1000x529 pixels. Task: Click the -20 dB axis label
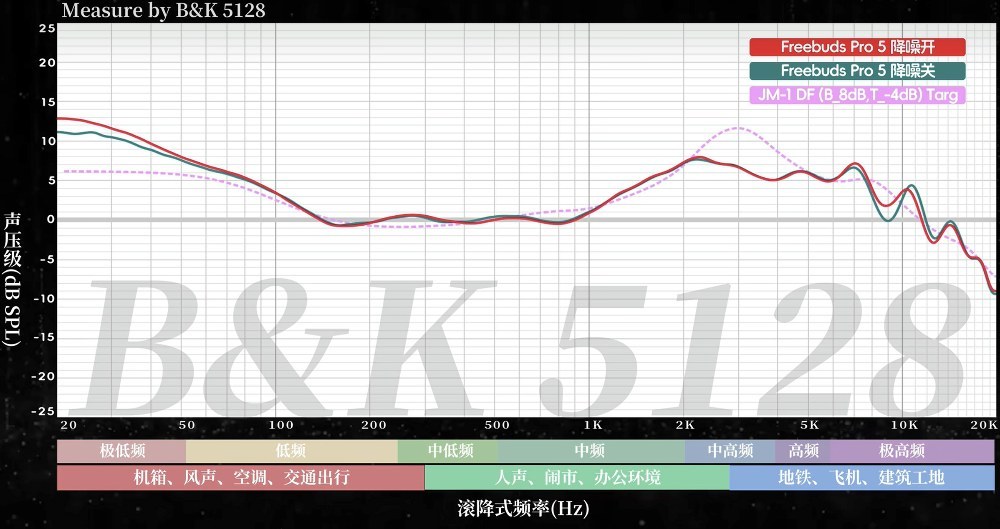(45, 376)
